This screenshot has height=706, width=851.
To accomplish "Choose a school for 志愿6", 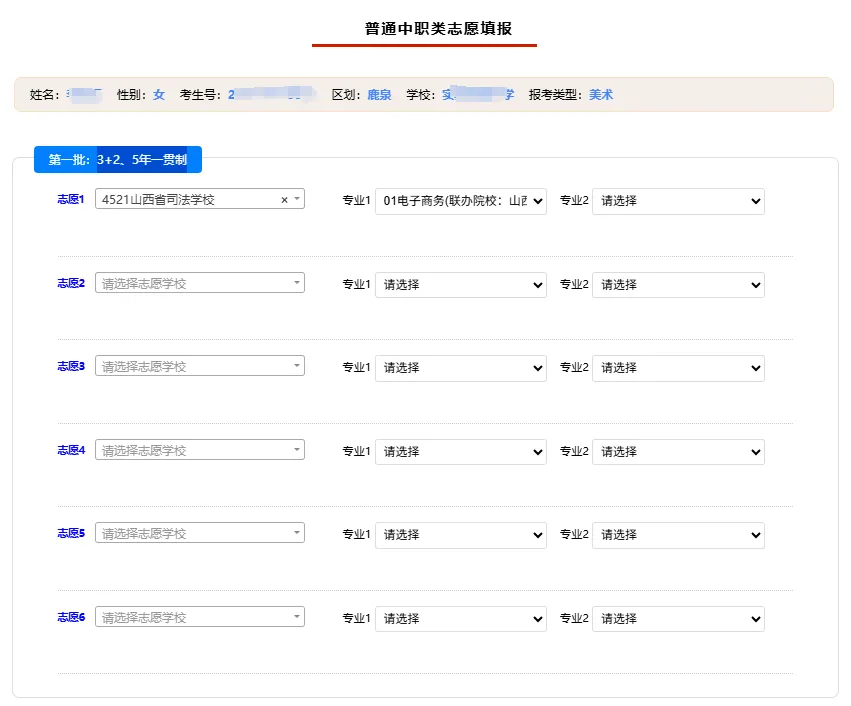I will coord(200,617).
